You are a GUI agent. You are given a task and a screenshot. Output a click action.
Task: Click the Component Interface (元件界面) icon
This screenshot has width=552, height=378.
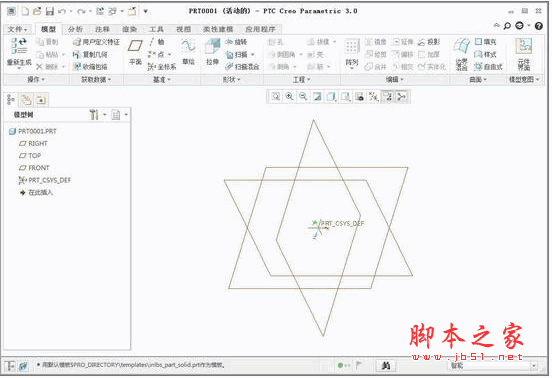(x=524, y=55)
